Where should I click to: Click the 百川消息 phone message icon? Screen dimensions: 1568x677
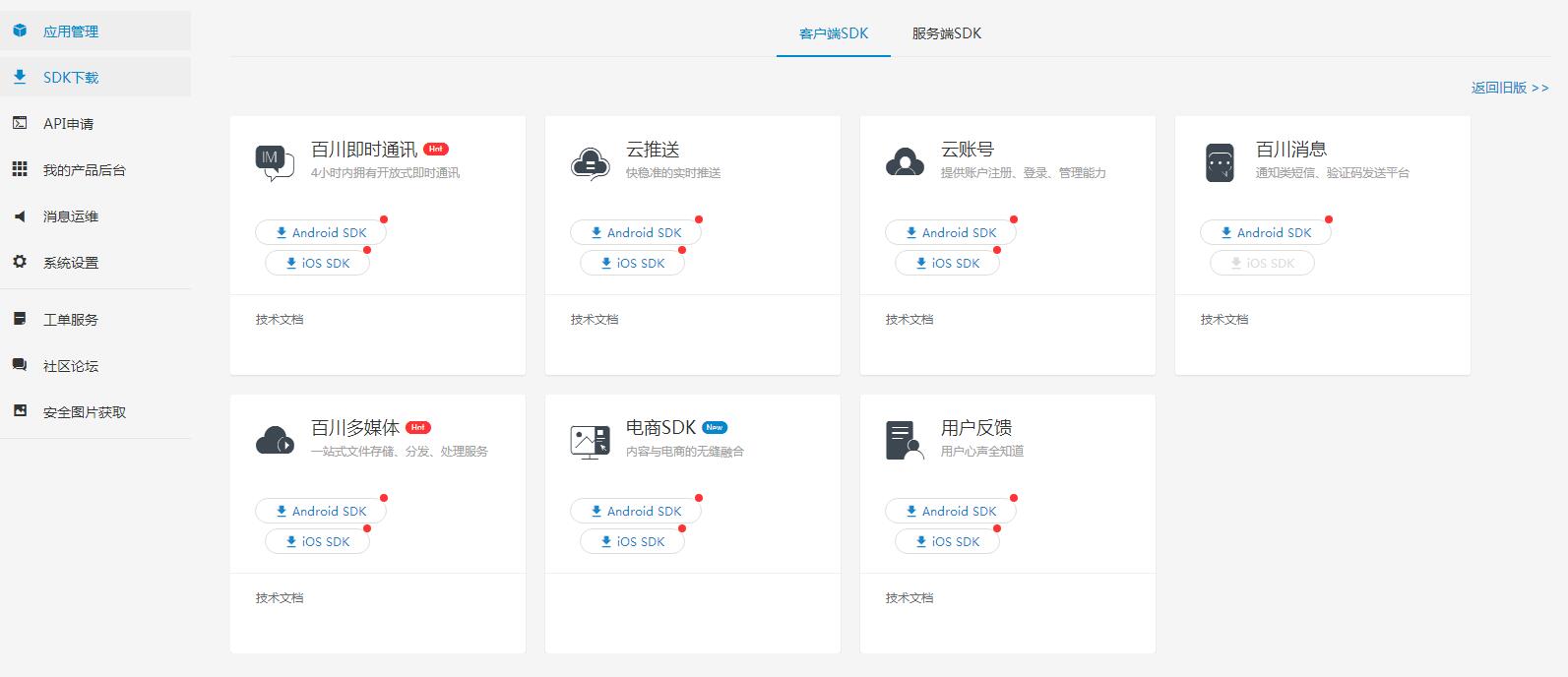coord(1220,162)
